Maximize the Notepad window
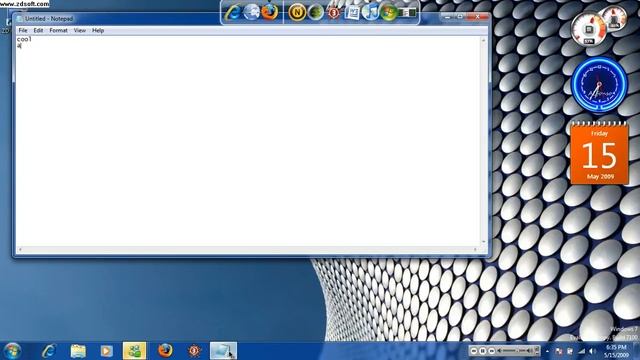The image size is (640, 360). (460, 17)
